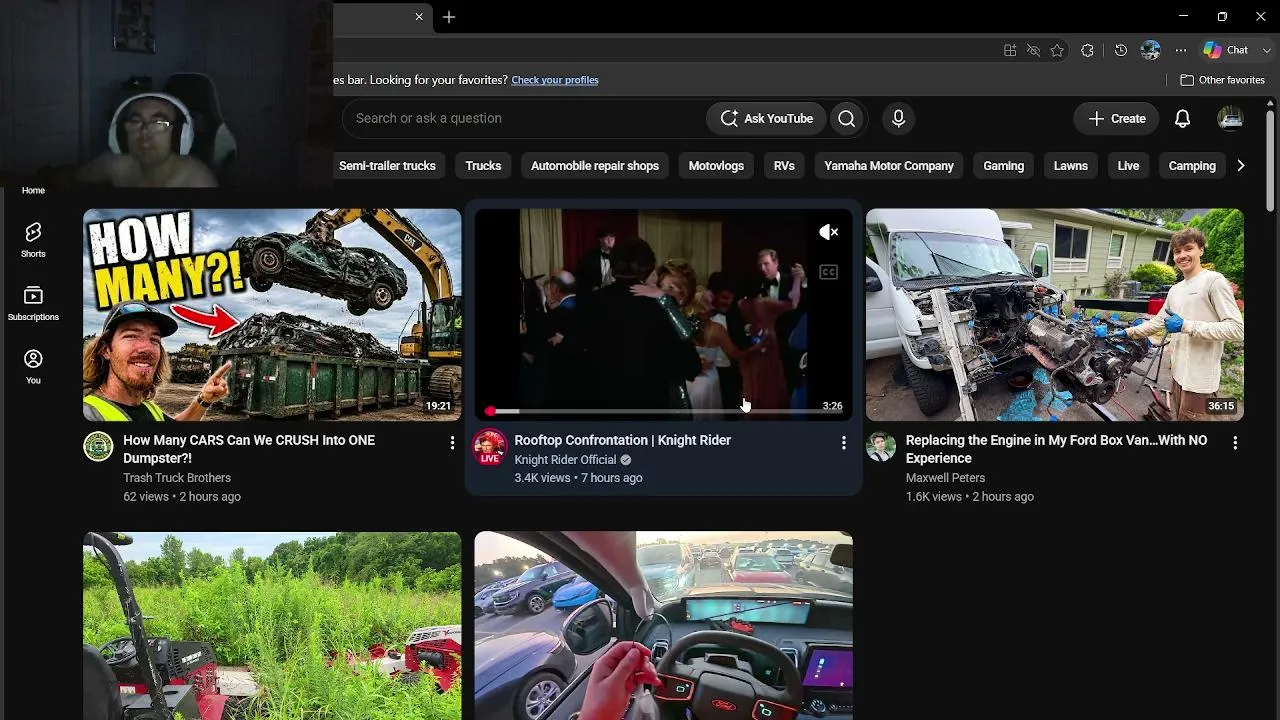Open the Trash Truck Brothers channel avatar
Image resolution: width=1280 pixels, height=720 pixels.
coord(98,446)
